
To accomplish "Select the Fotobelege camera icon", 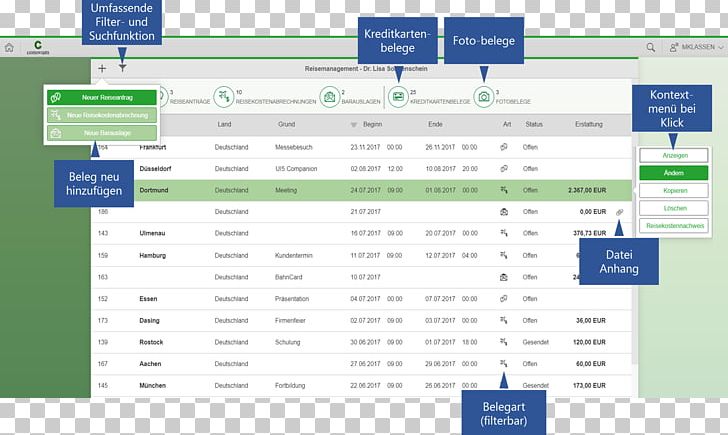I will 483,96.
